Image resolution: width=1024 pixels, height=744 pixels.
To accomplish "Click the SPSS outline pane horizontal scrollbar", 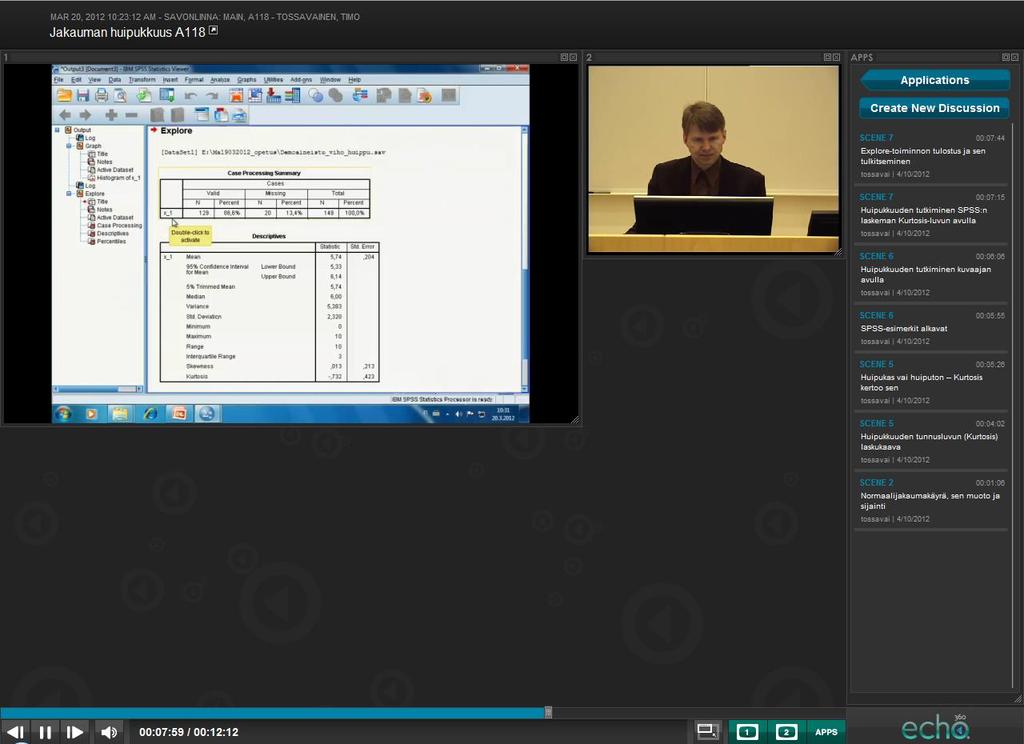I will tap(98, 389).
